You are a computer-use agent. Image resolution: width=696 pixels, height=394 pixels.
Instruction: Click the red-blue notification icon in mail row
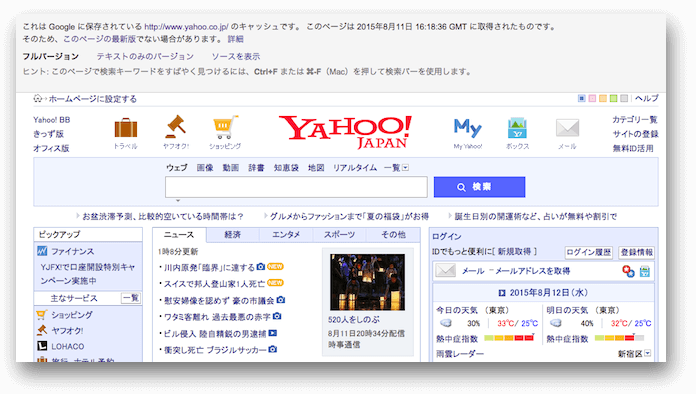pyautogui.click(x=628, y=271)
